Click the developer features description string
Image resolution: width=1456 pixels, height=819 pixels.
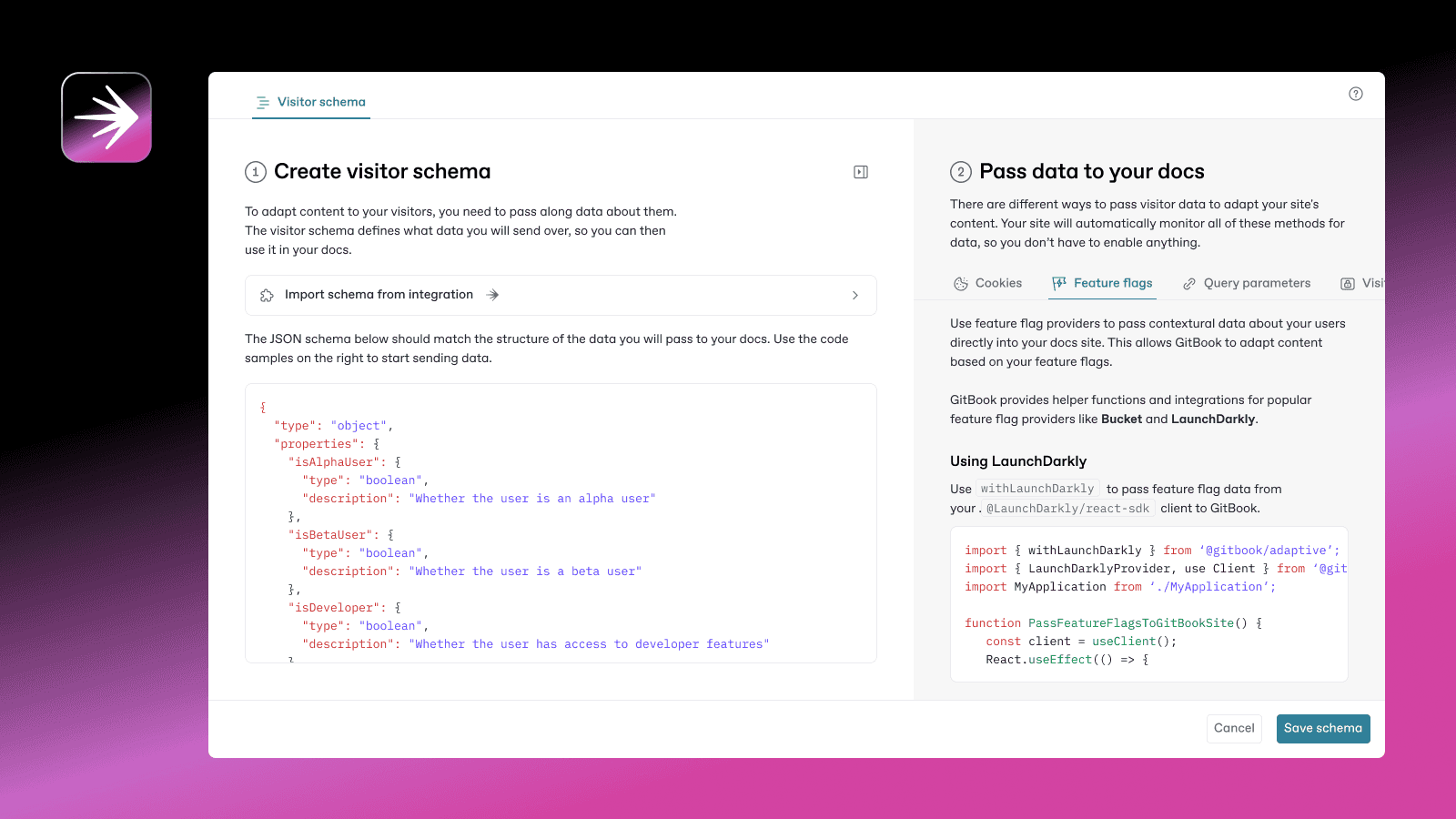click(589, 644)
